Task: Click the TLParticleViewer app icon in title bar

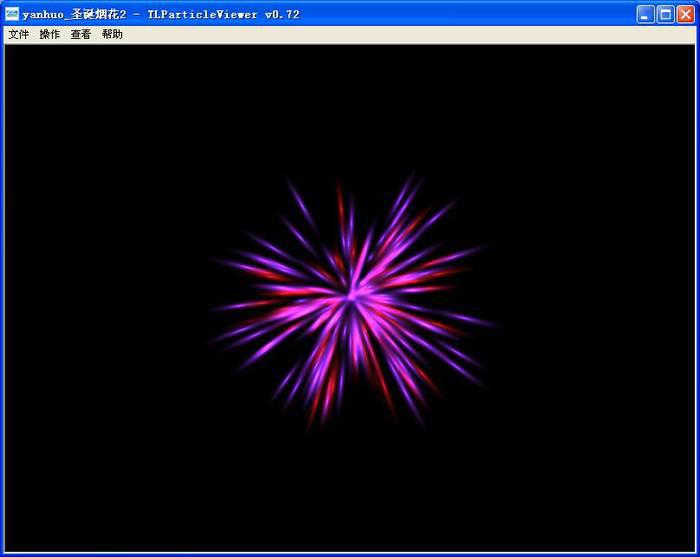Action: coord(12,14)
